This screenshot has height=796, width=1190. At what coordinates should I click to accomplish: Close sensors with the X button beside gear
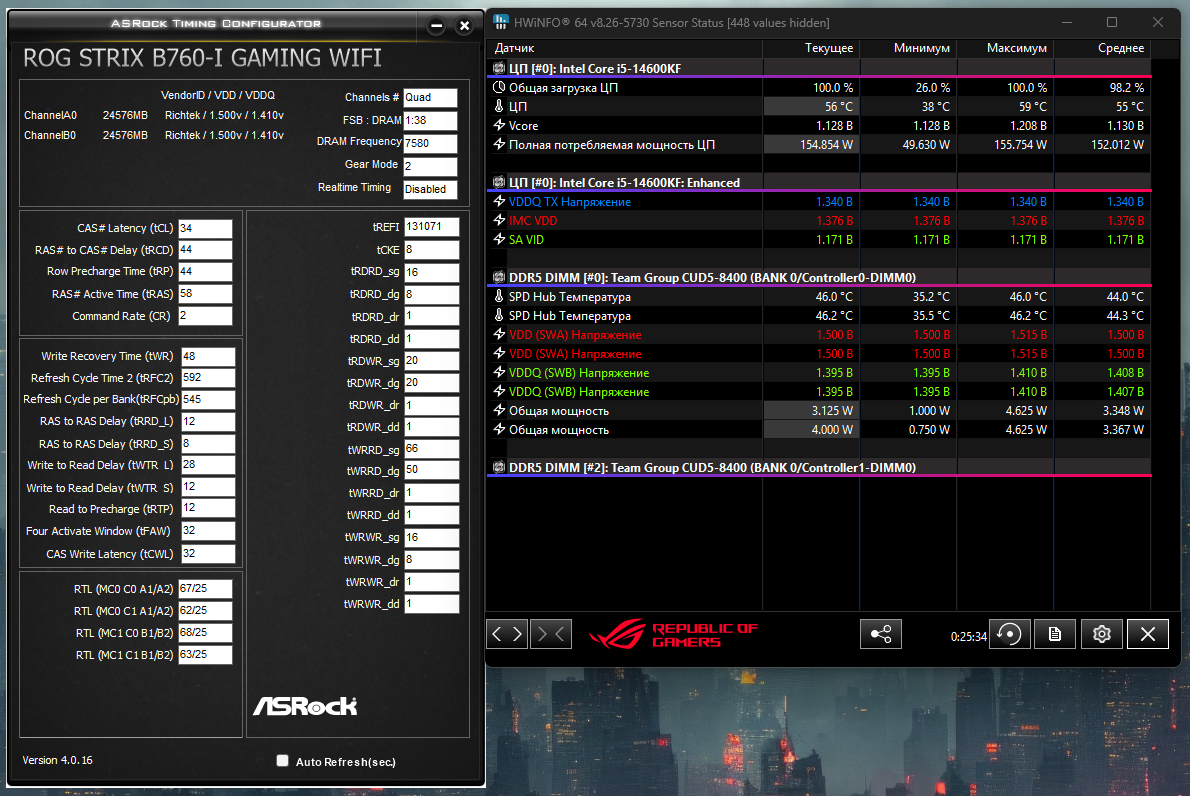tap(1148, 634)
